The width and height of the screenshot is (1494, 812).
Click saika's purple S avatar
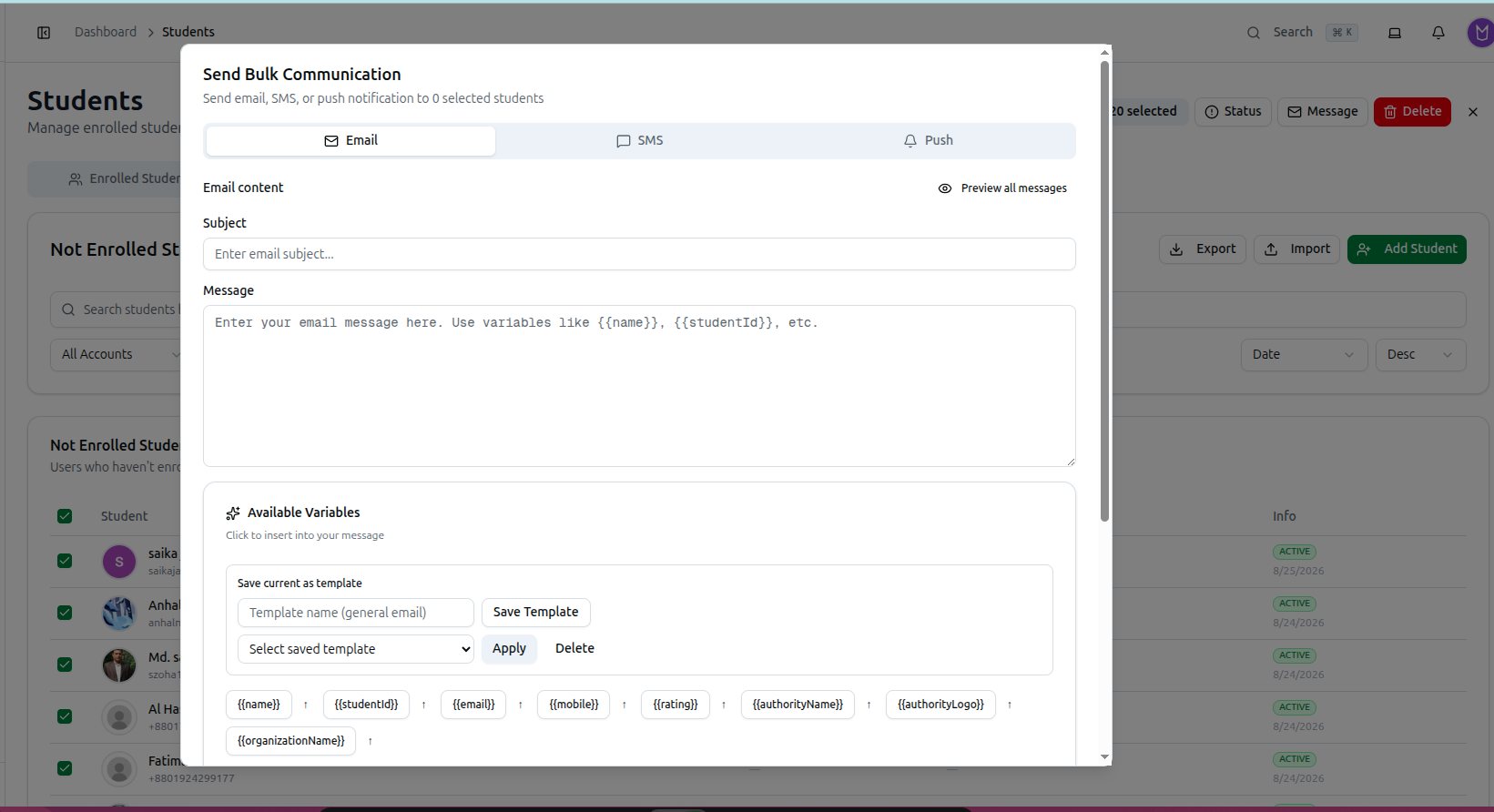119,562
